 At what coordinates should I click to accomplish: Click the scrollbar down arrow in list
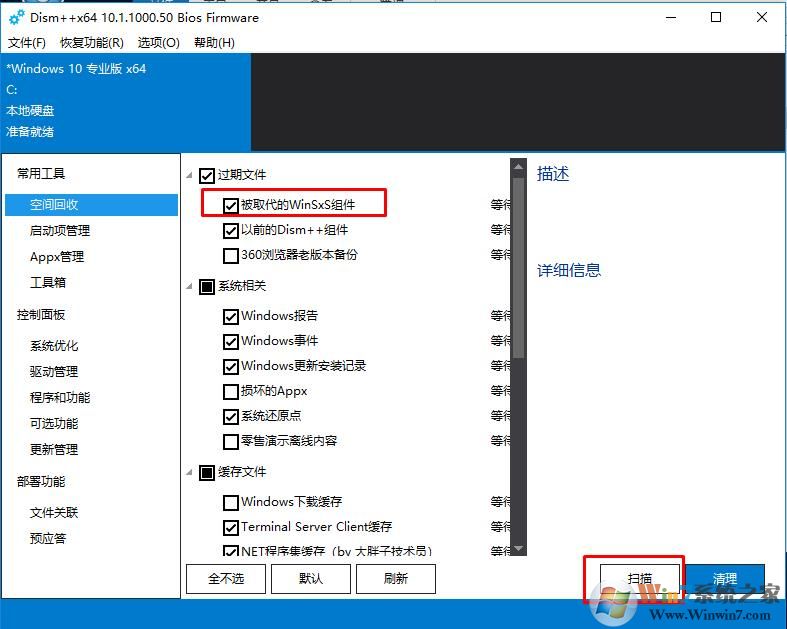point(518,548)
